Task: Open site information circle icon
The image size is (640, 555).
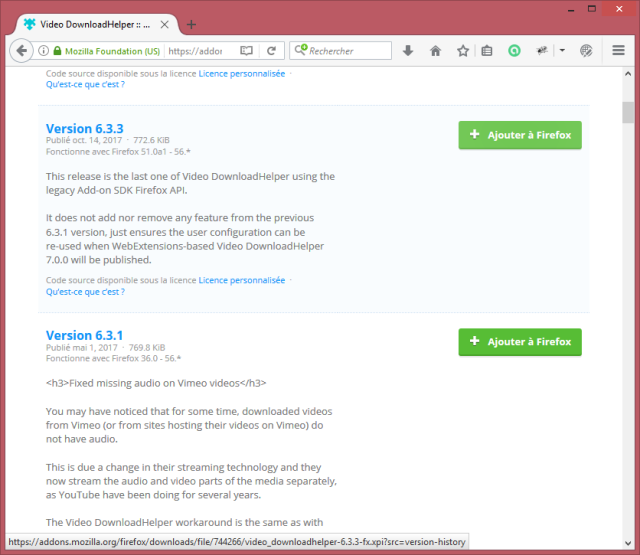Action: [x=43, y=51]
